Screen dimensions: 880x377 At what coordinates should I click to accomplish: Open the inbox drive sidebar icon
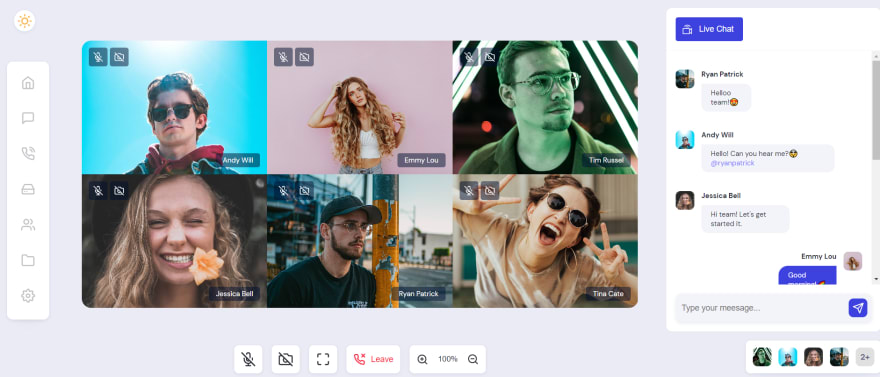(x=28, y=189)
